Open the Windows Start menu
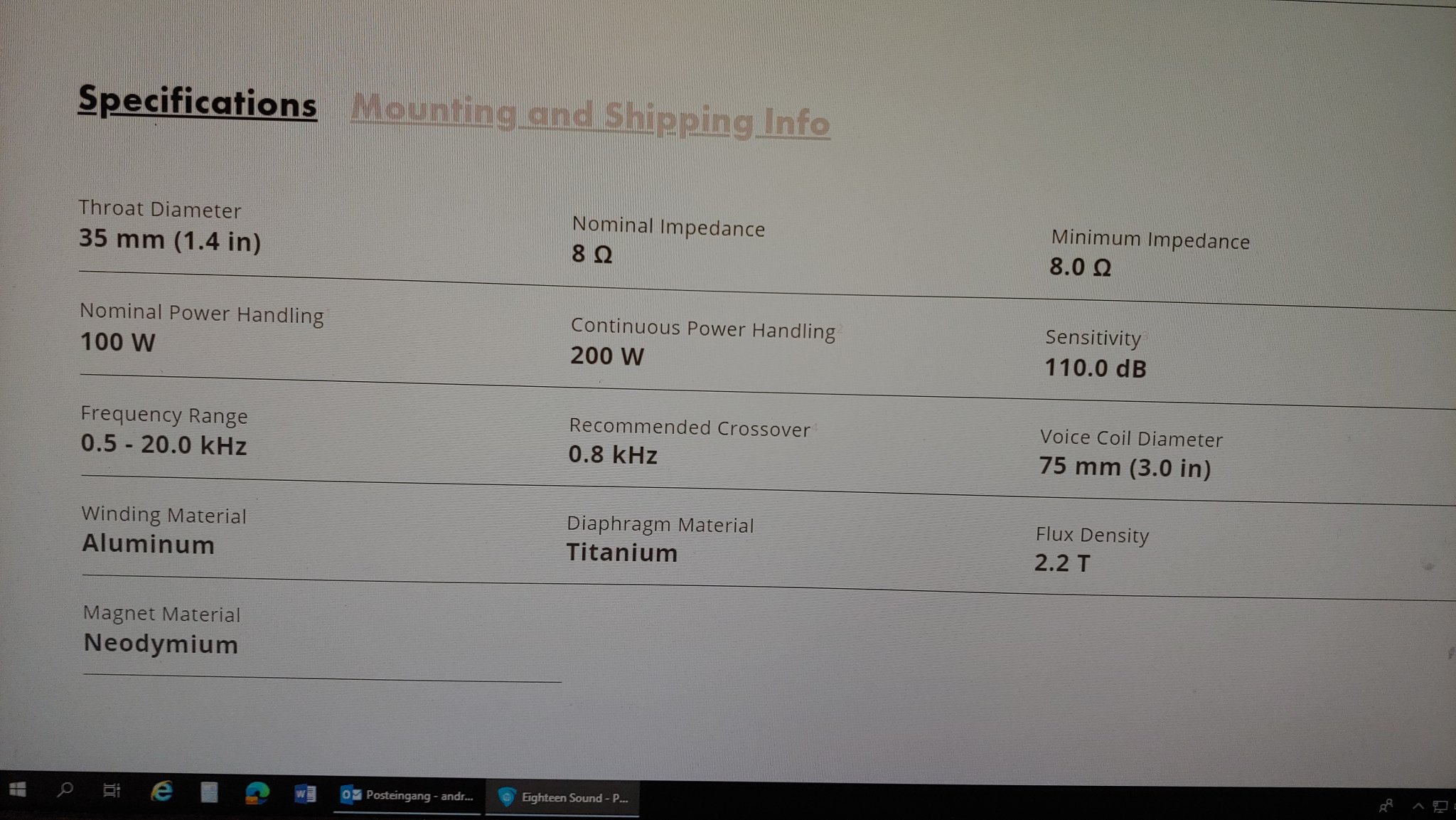The height and width of the screenshot is (820, 1456). tap(18, 790)
